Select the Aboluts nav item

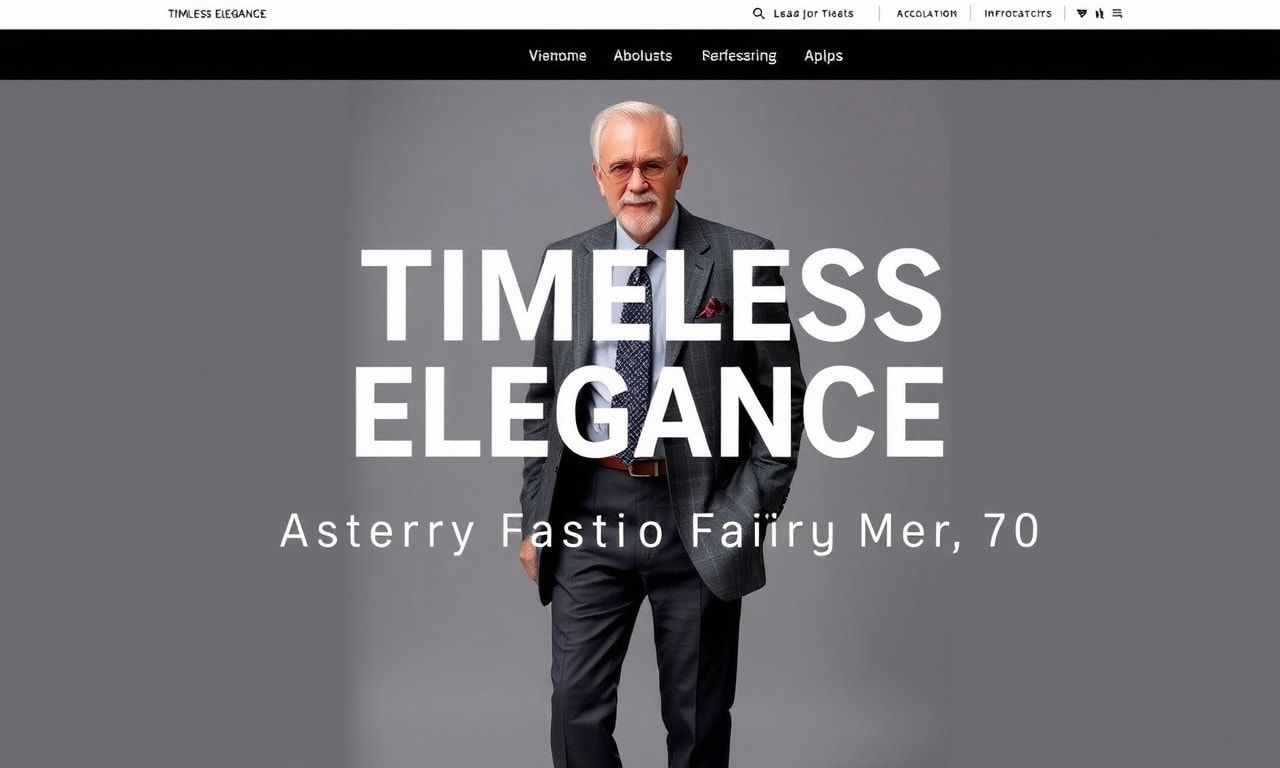pyautogui.click(x=643, y=56)
